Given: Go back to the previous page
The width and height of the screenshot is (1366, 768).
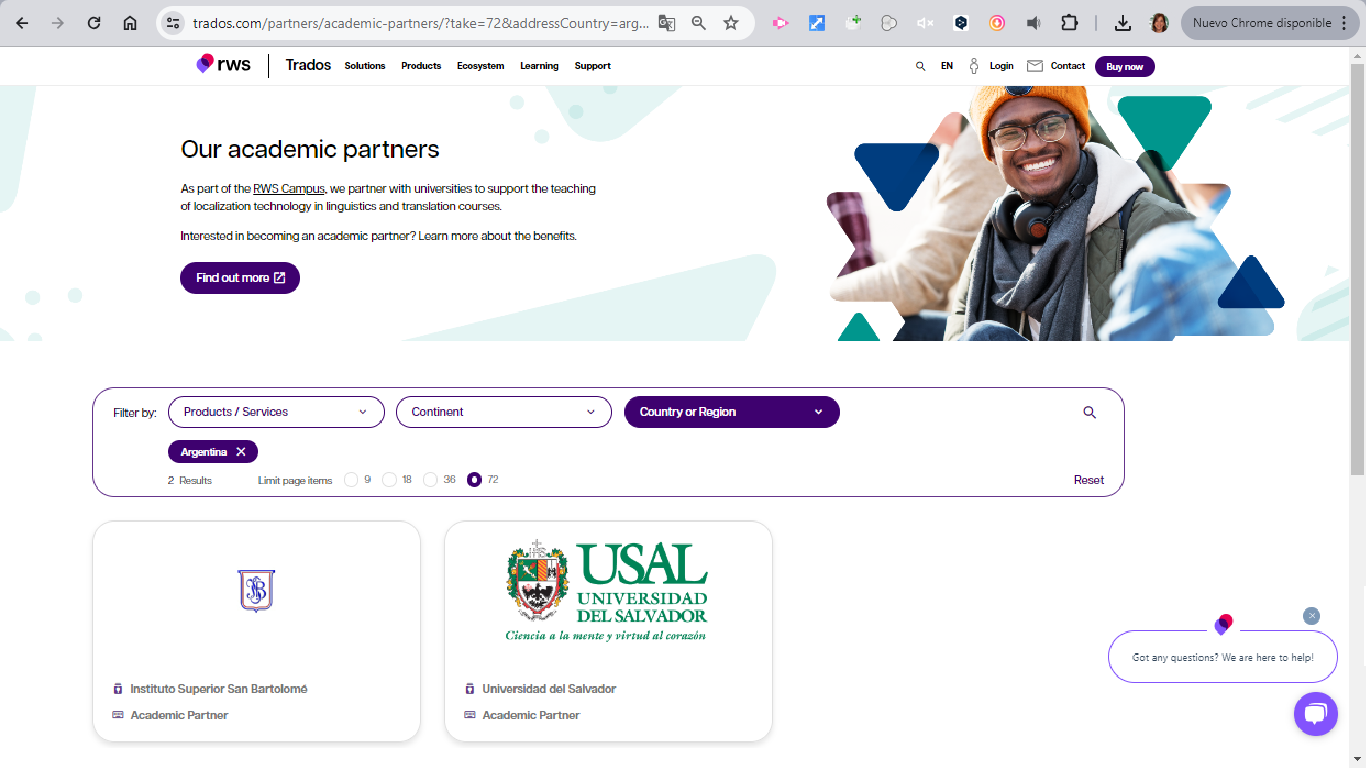Looking at the screenshot, I should (22, 23).
